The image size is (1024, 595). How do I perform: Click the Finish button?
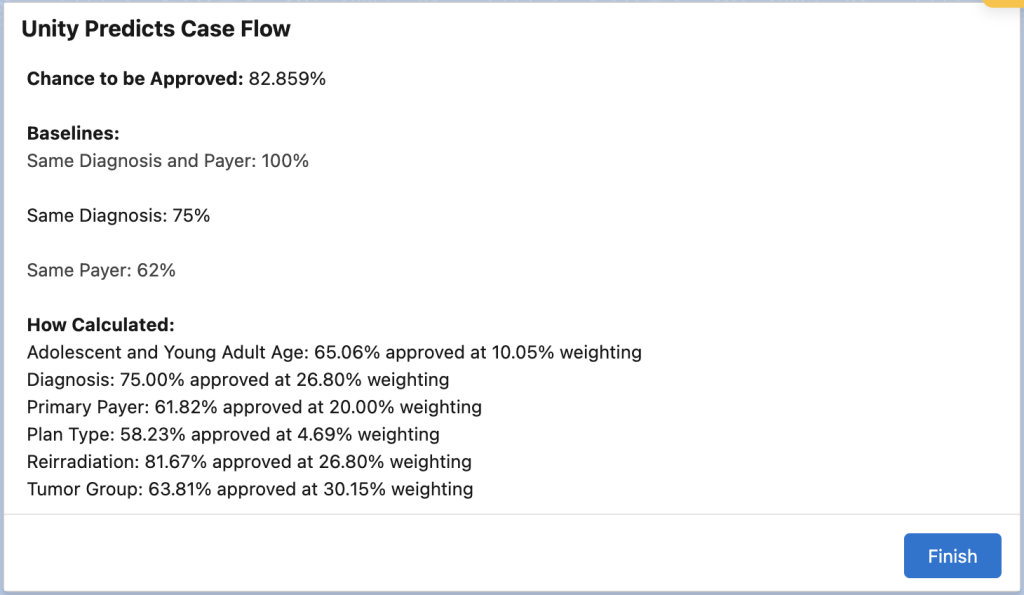(x=952, y=556)
